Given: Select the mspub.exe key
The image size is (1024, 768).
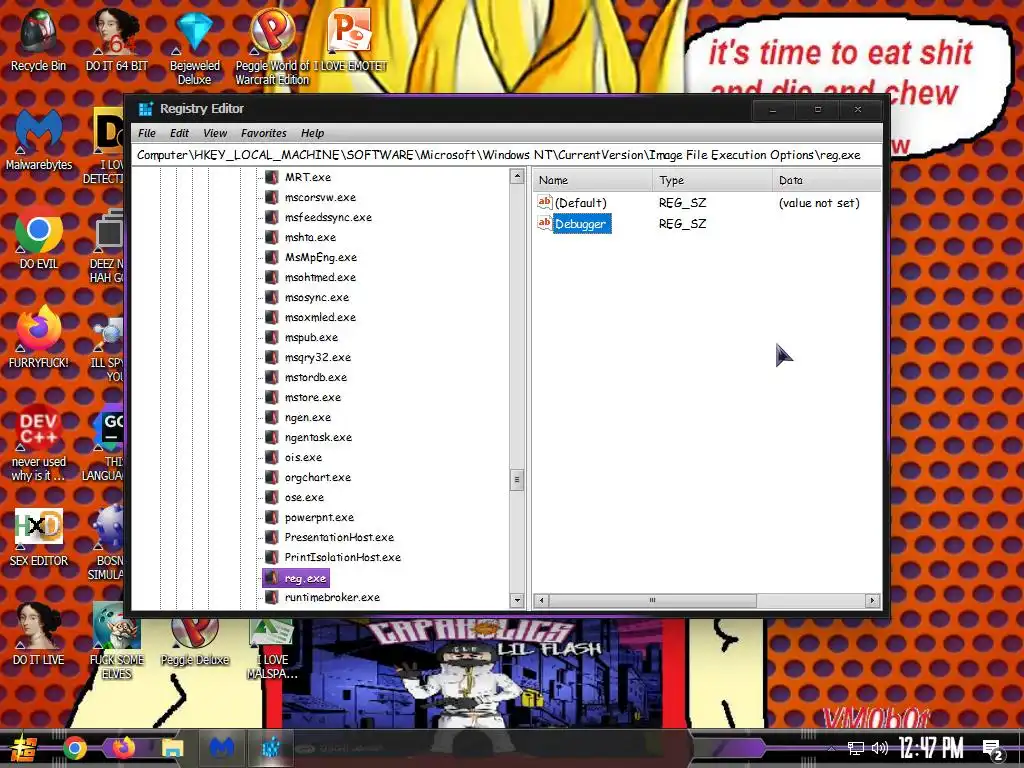Looking at the screenshot, I should pyautogui.click(x=311, y=338).
